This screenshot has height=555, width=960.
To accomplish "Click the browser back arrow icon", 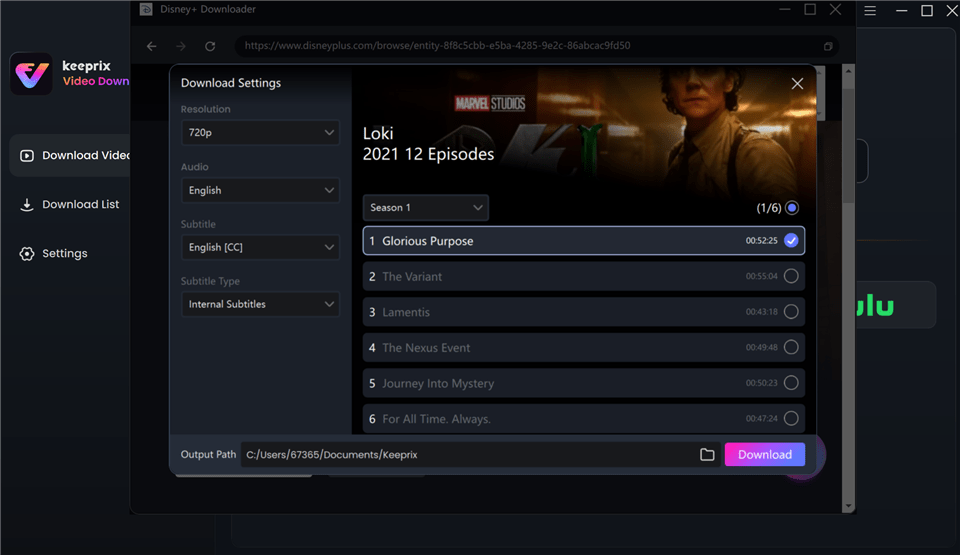I will (x=152, y=46).
